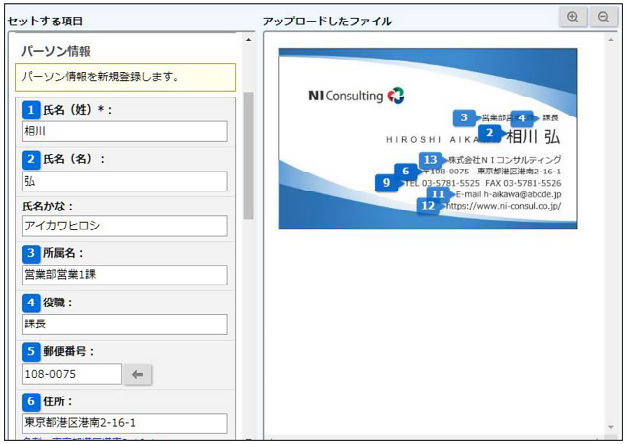Click marker 6 beside the card's postal address
Image resolution: width=626 pixels, height=444 pixels.
(x=405, y=171)
